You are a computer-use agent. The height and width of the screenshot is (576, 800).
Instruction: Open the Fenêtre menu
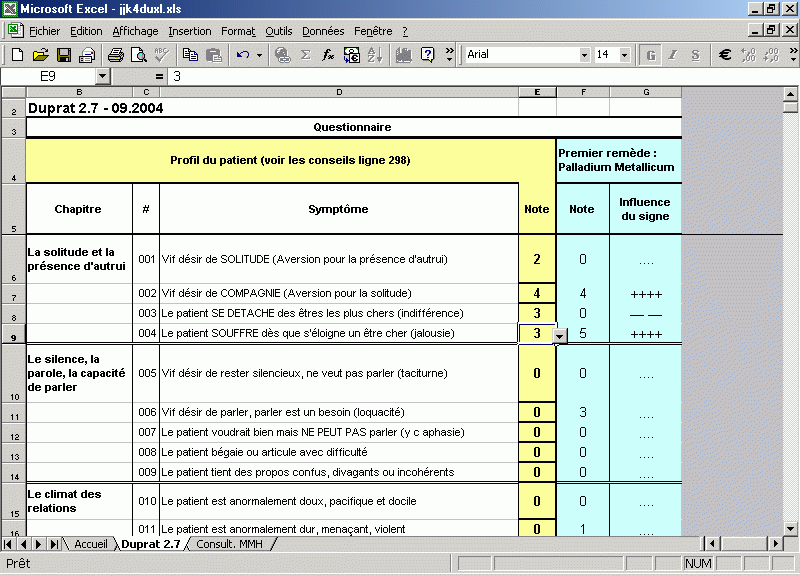point(373,31)
